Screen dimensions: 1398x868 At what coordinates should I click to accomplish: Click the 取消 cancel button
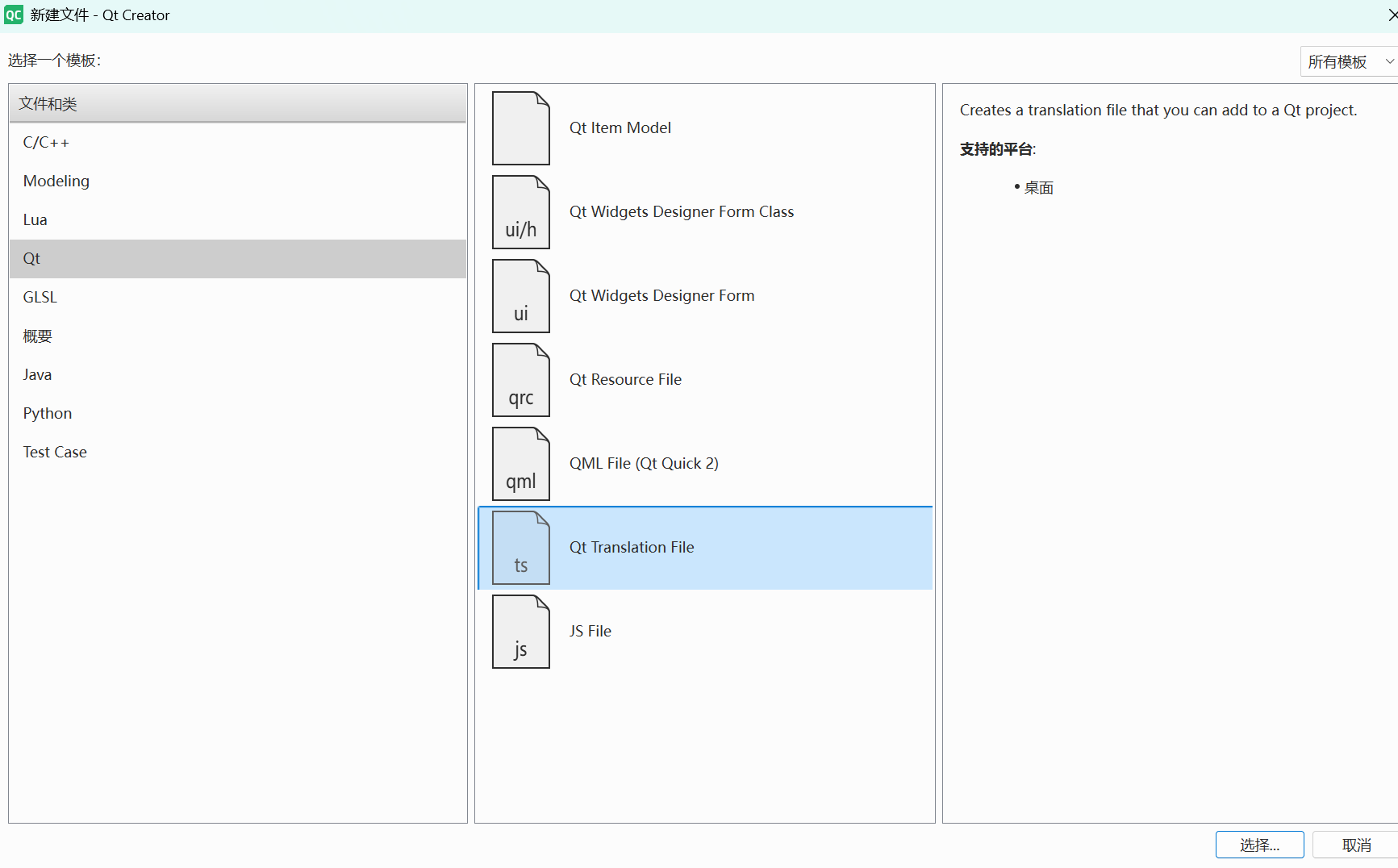[x=1356, y=845]
